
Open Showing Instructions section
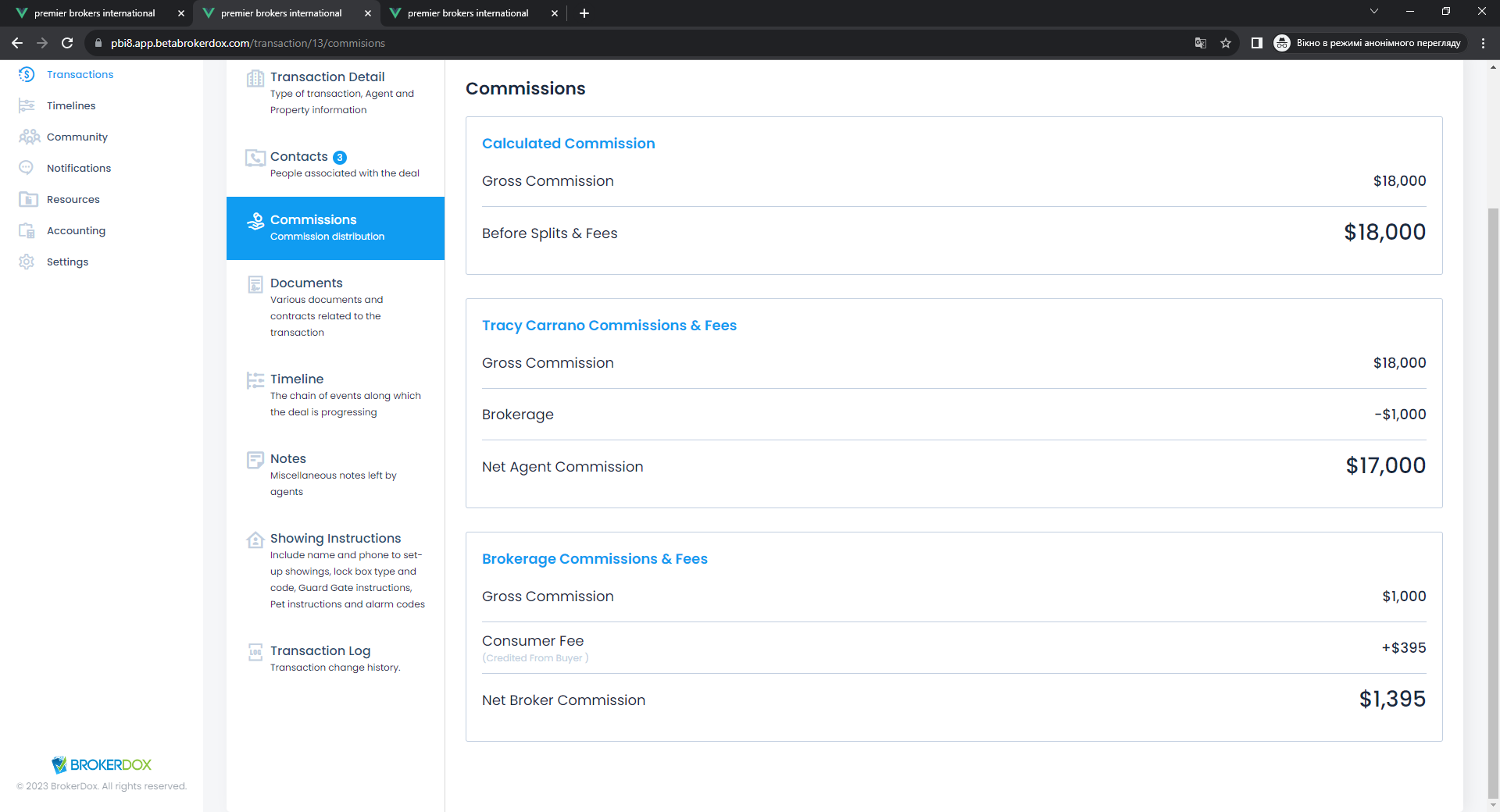pyautogui.click(x=335, y=571)
